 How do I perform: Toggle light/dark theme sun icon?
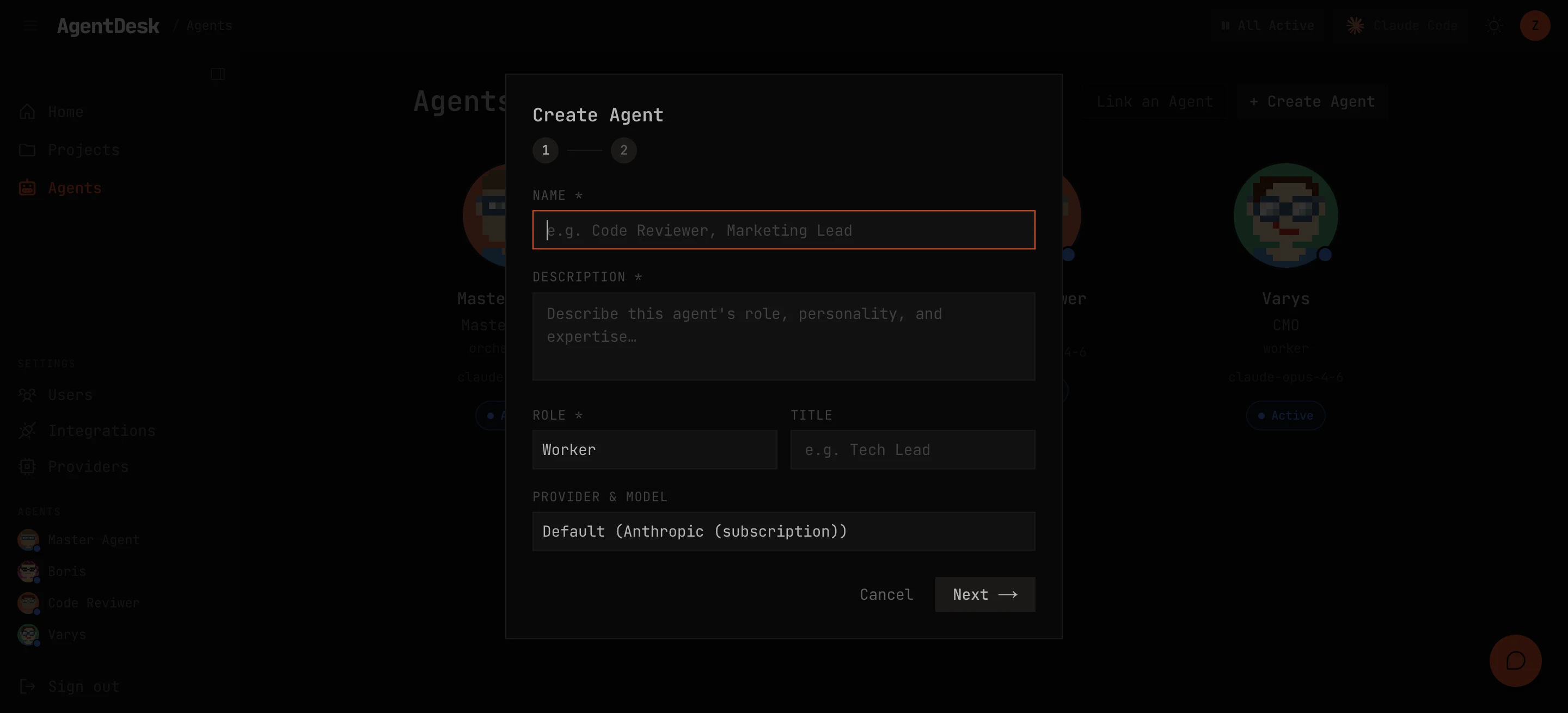pos(1494,26)
